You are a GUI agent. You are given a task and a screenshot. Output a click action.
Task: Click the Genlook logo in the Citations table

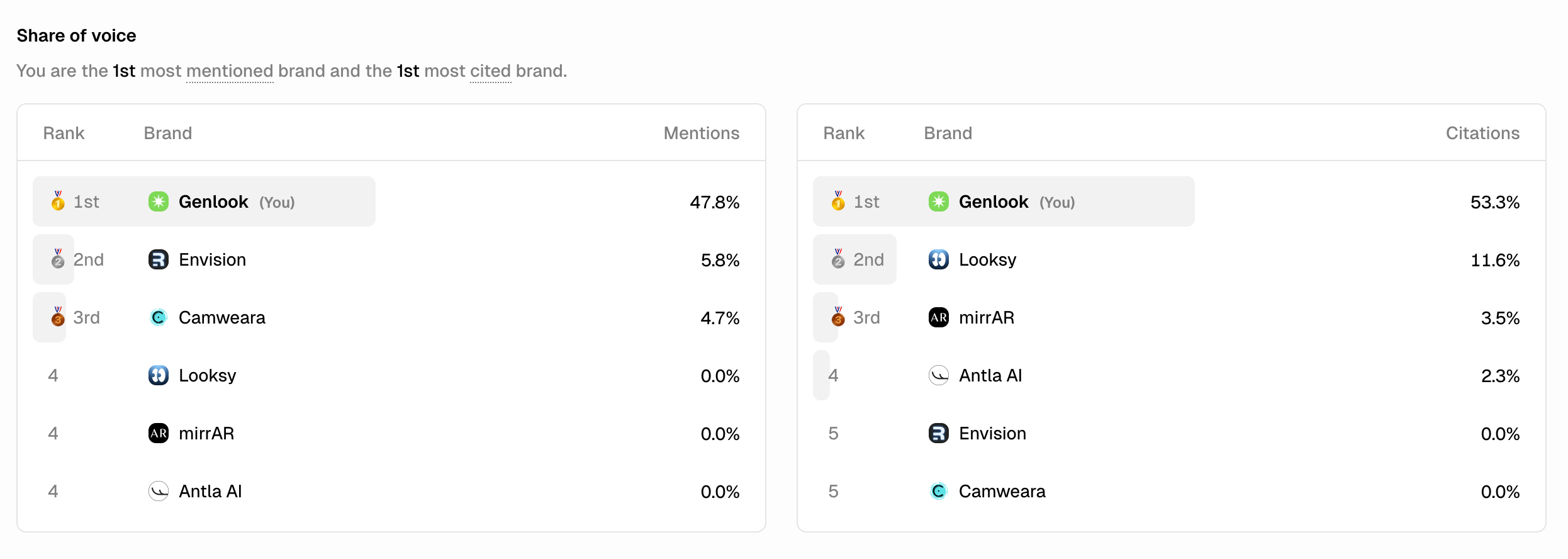click(x=939, y=201)
